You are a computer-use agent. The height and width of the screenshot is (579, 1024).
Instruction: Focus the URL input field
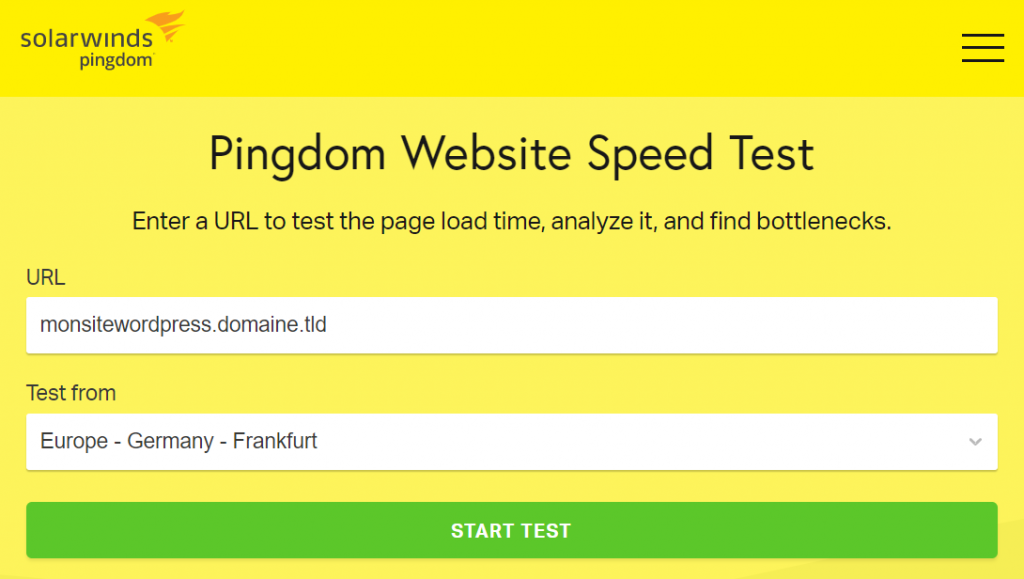coord(511,325)
